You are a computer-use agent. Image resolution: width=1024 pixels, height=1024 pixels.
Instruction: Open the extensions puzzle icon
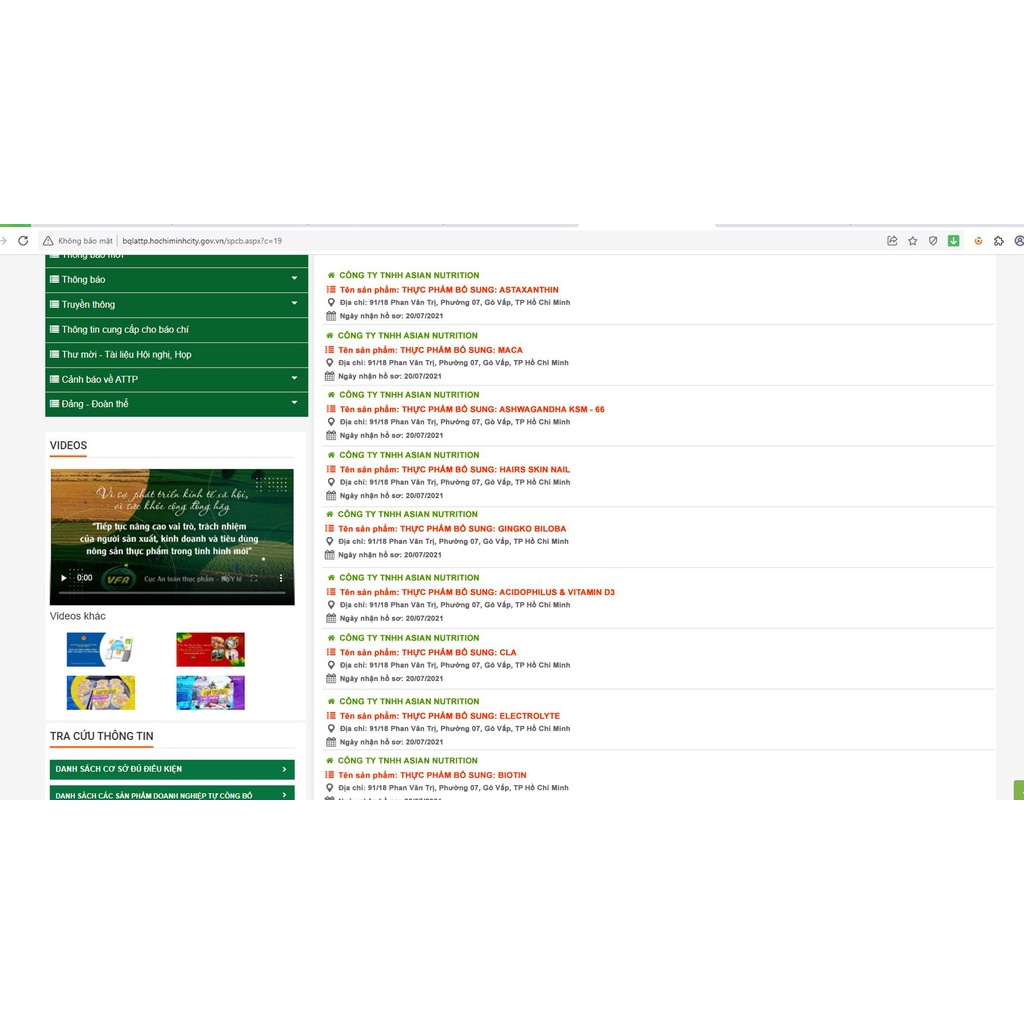999,241
